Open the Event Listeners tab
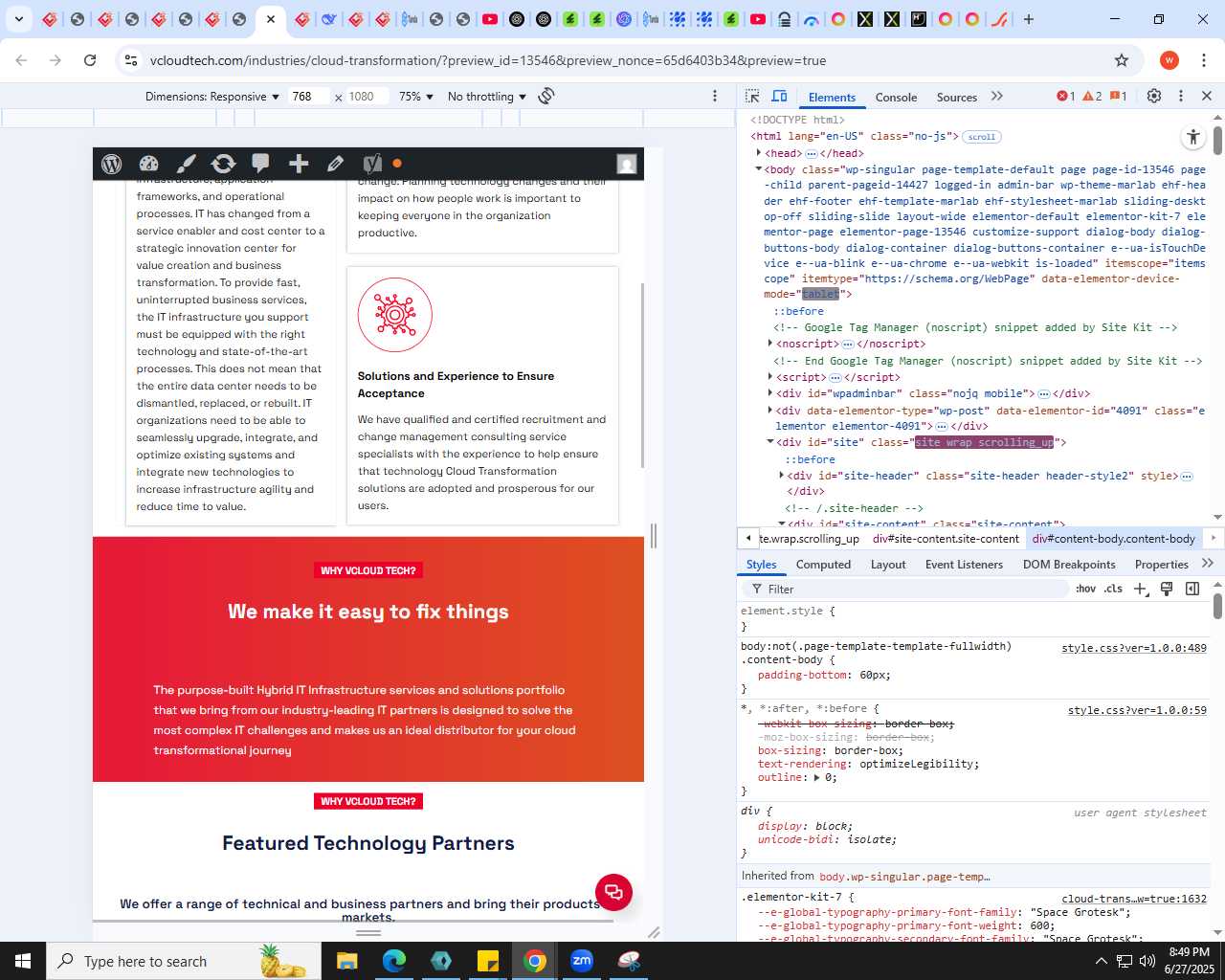 tap(964, 565)
